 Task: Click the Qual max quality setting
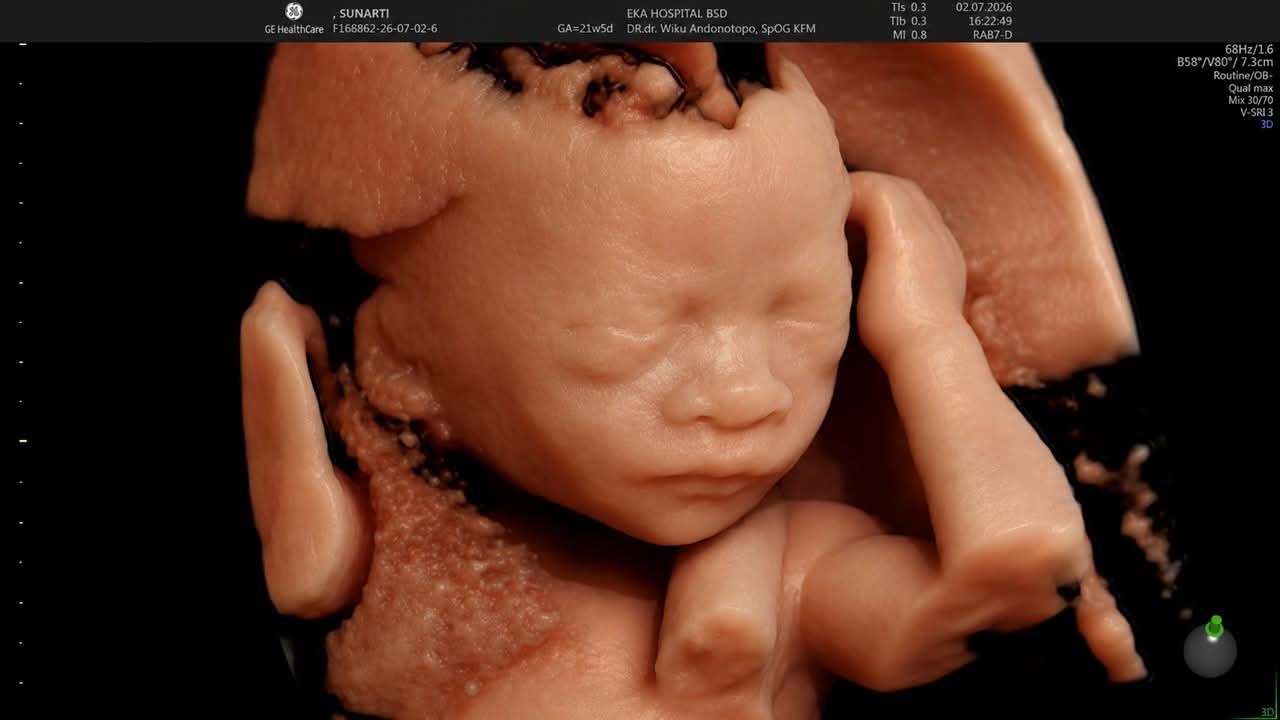pos(1251,88)
